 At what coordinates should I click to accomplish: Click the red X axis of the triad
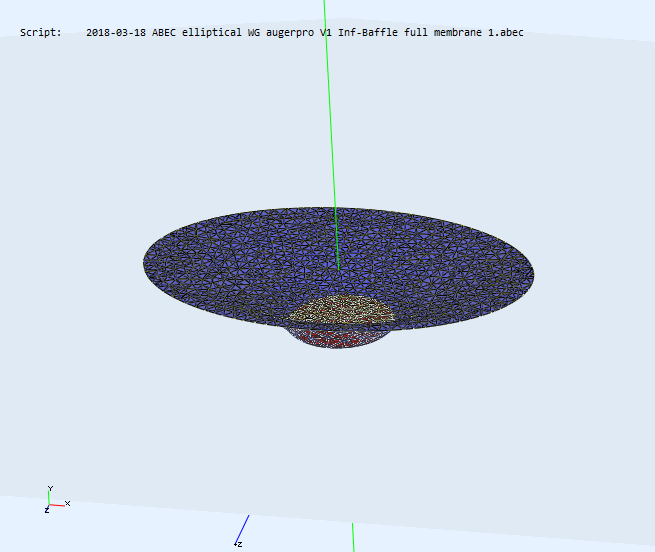pyautogui.click(x=58, y=504)
